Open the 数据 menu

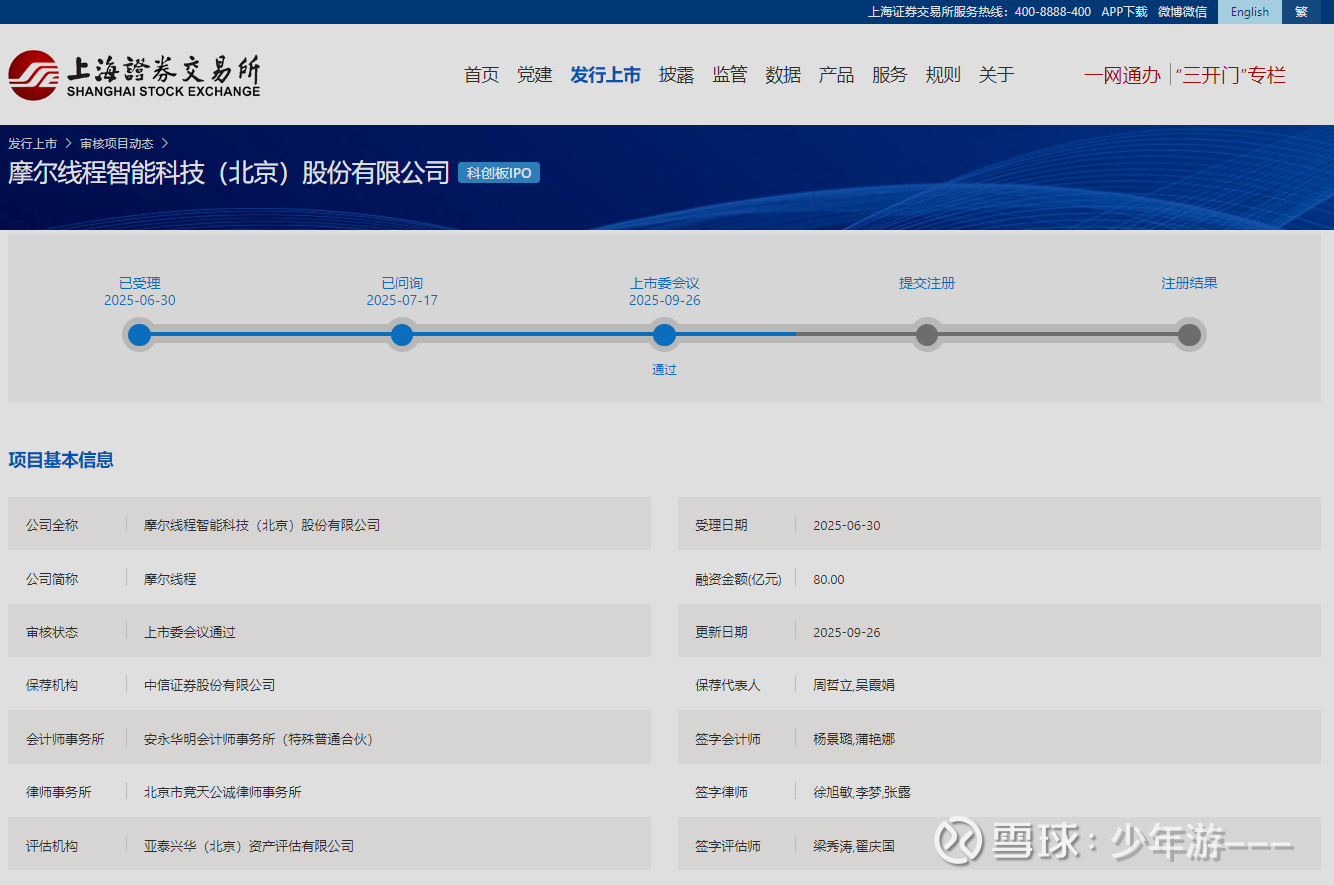(783, 75)
